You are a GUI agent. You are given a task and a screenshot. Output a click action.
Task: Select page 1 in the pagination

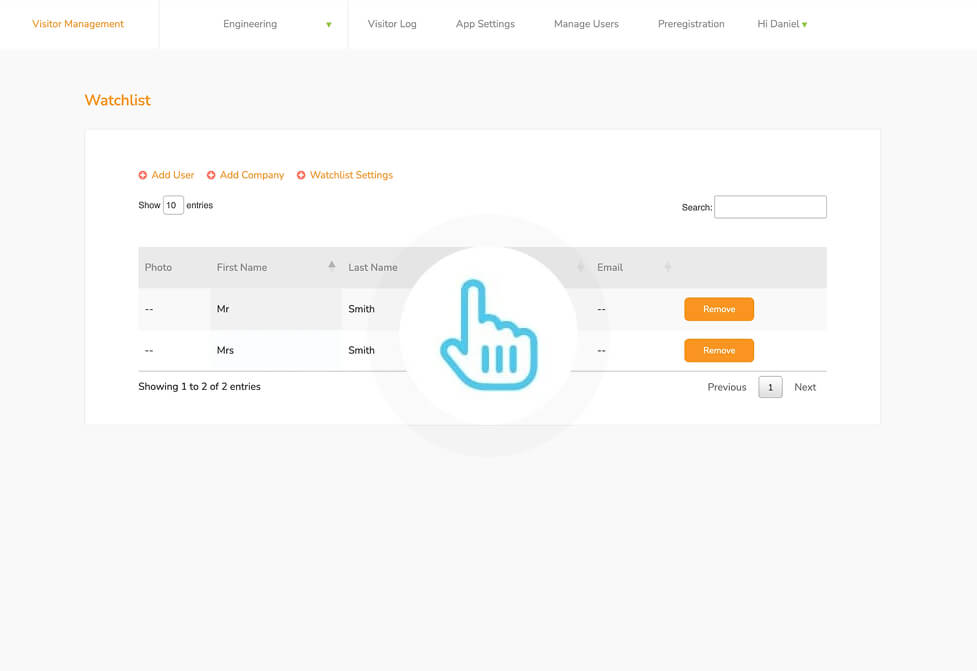coord(770,387)
